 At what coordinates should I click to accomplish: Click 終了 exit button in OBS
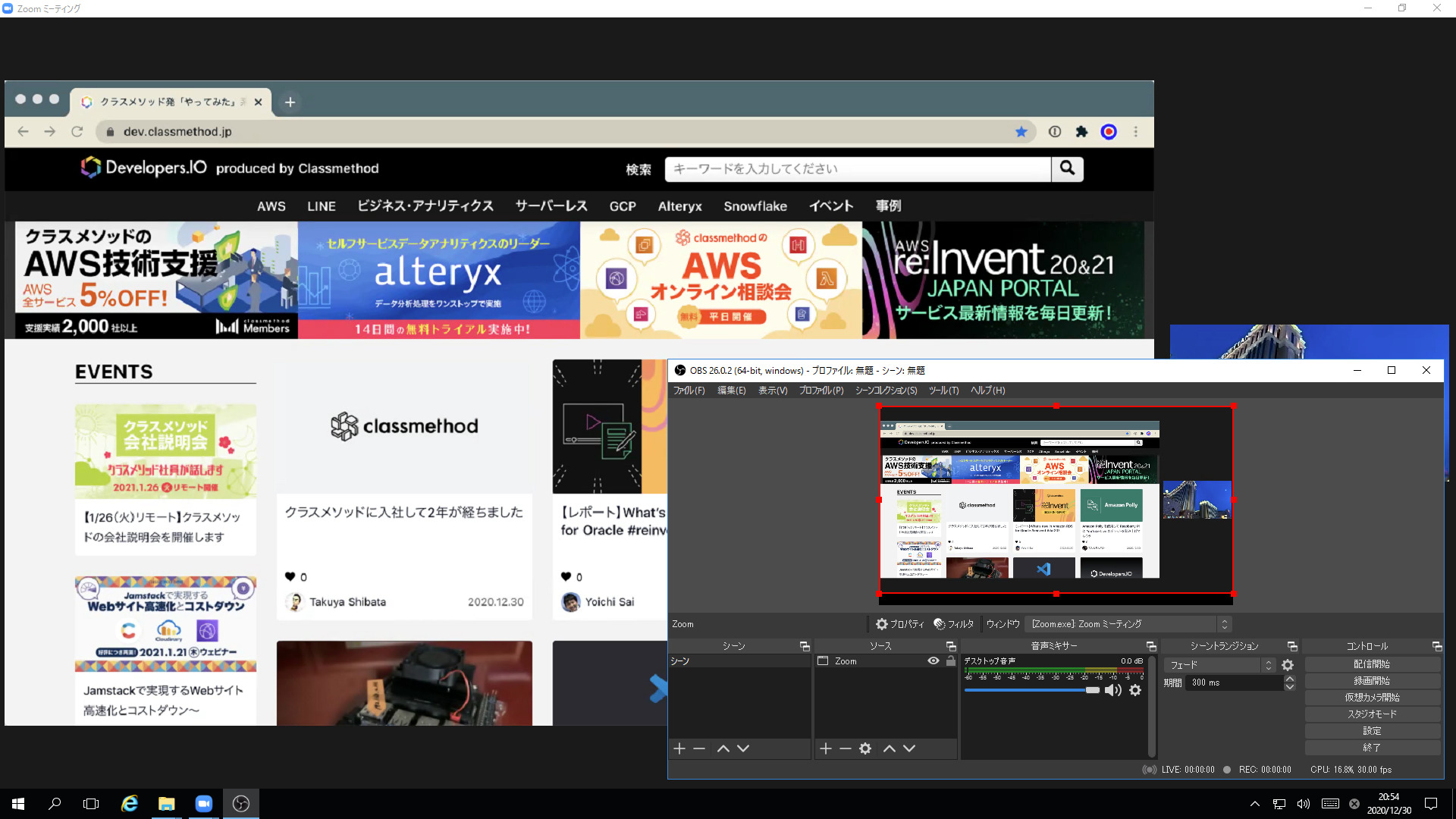tap(1373, 748)
